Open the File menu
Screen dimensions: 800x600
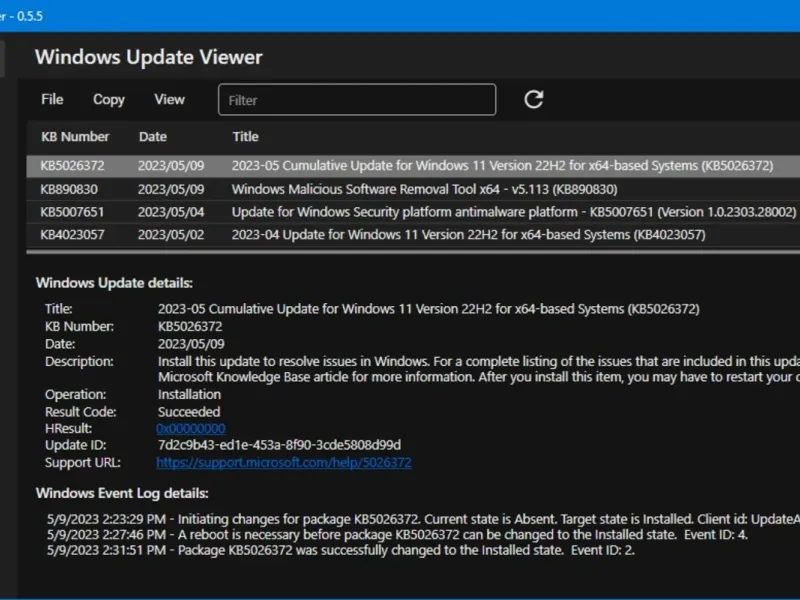(52, 99)
